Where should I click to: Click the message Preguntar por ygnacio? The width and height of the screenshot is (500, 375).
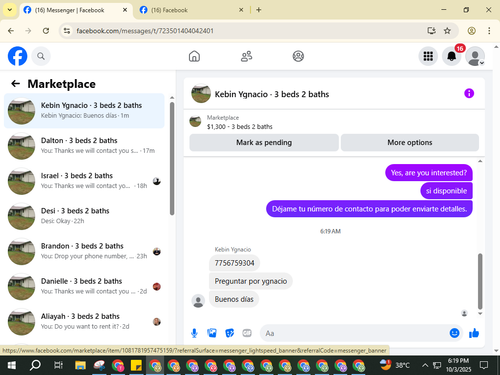point(251,281)
